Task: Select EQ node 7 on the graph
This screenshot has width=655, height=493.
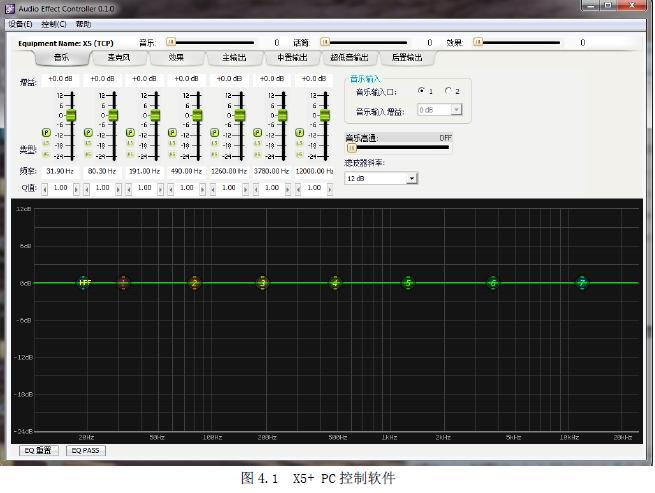Action: [582, 283]
